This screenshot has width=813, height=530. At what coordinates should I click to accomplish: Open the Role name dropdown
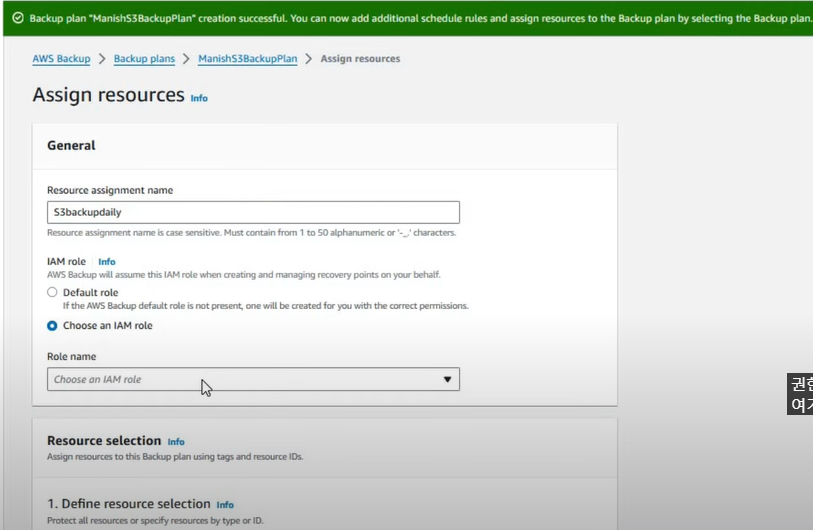coord(253,379)
